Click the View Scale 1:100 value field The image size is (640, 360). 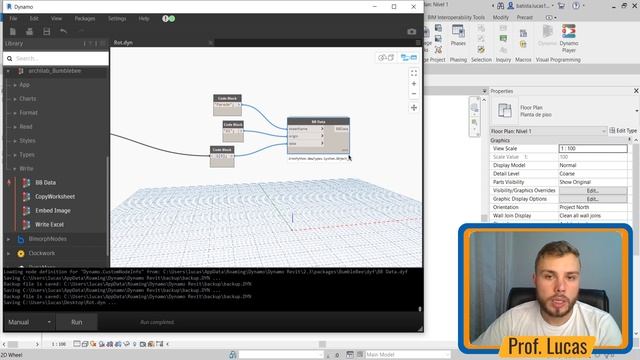pyautogui.click(x=593, y=149)
